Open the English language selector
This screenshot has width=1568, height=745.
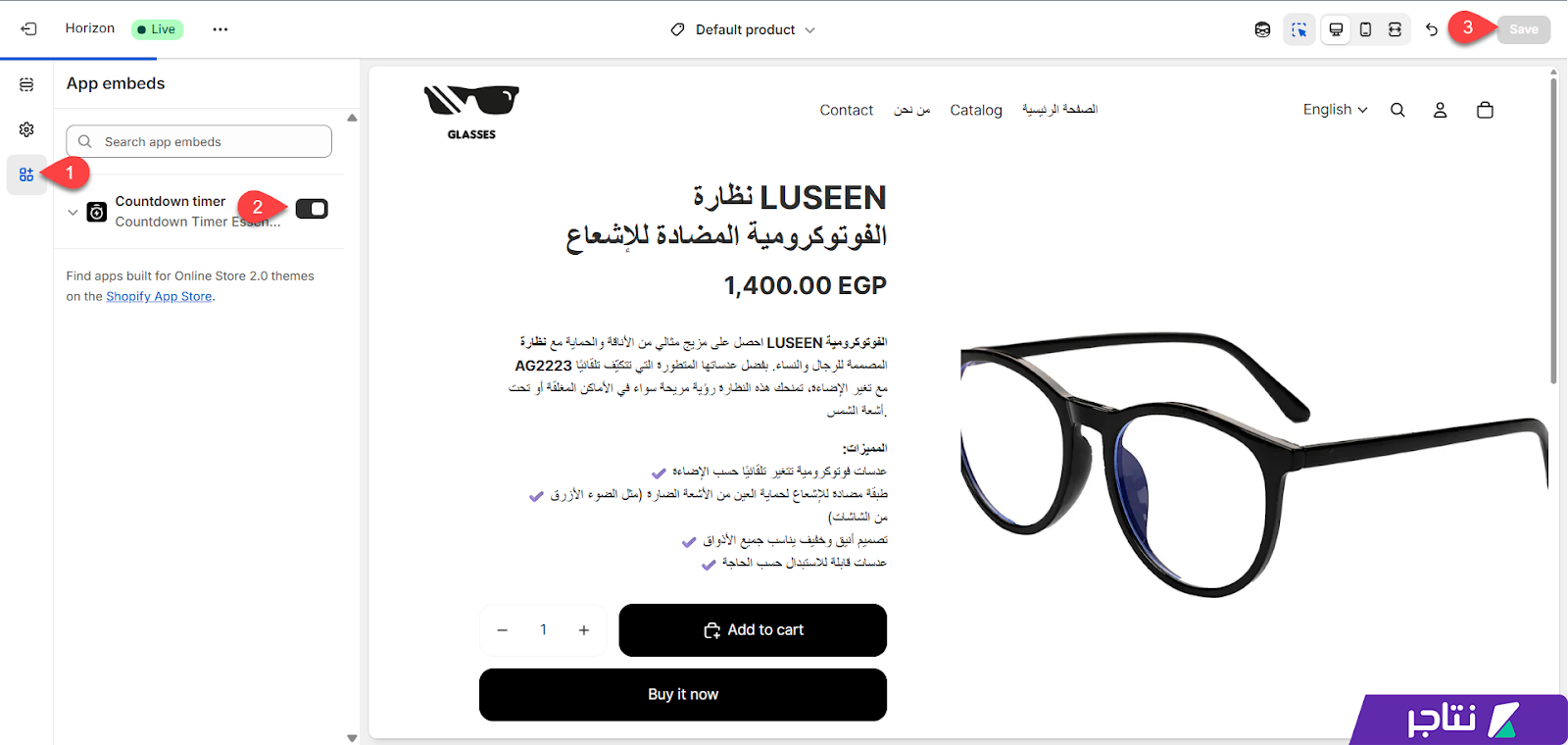1335,110
